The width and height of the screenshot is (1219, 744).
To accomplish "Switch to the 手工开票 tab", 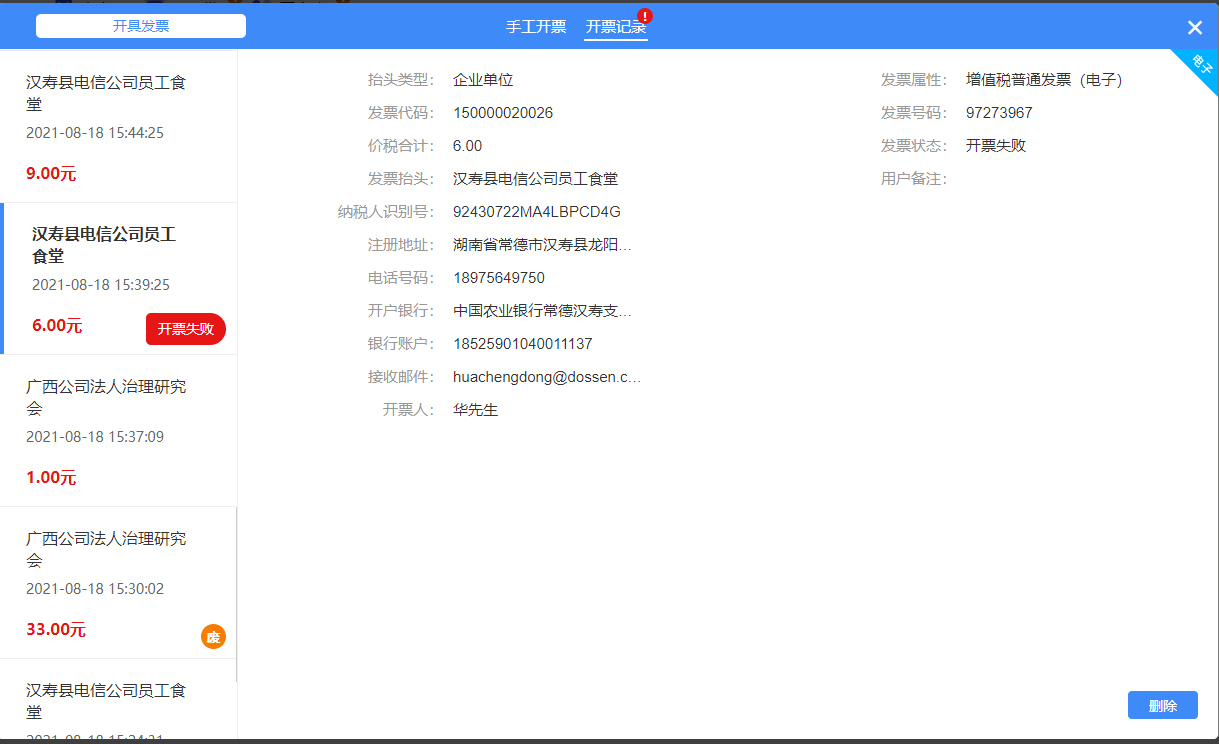I will click(536, 27).
